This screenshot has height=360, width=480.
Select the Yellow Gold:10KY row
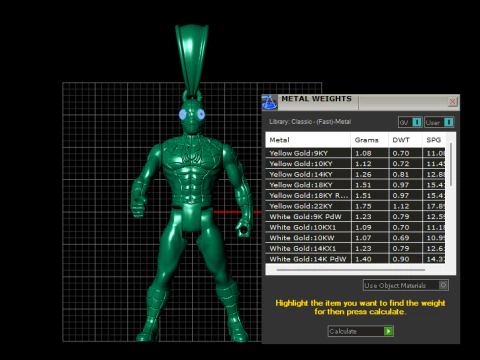pos(355,164)
